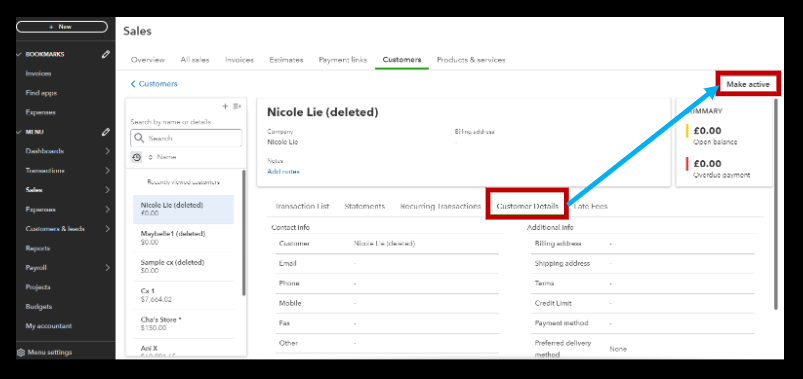Switch to the Overview tab
Image resolution: width=803 pixels, height=379 pixels.
pos(148,60)
